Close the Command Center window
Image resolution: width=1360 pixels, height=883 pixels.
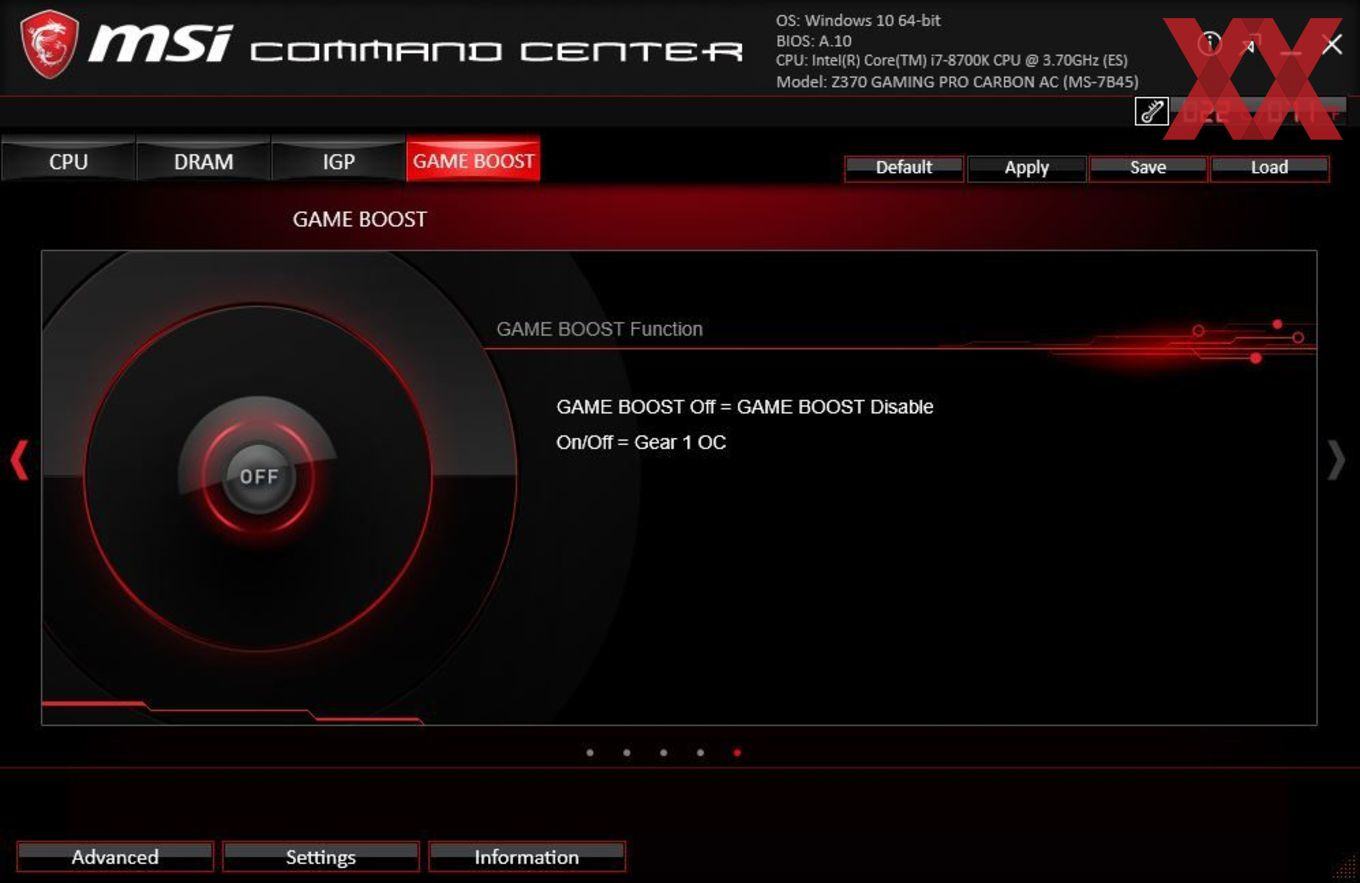click(x=1332, y=44)
